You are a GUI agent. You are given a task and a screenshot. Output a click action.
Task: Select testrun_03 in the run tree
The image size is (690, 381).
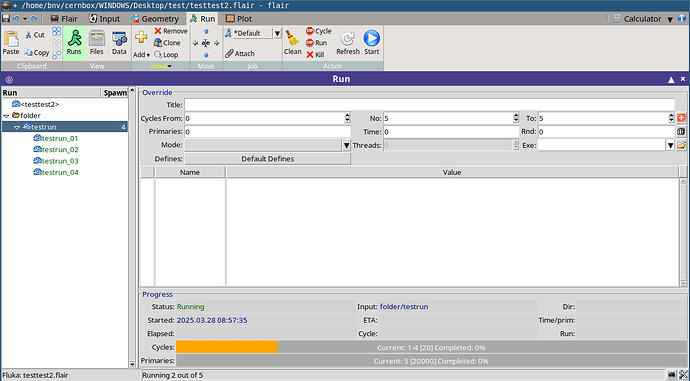click(56, 161)
